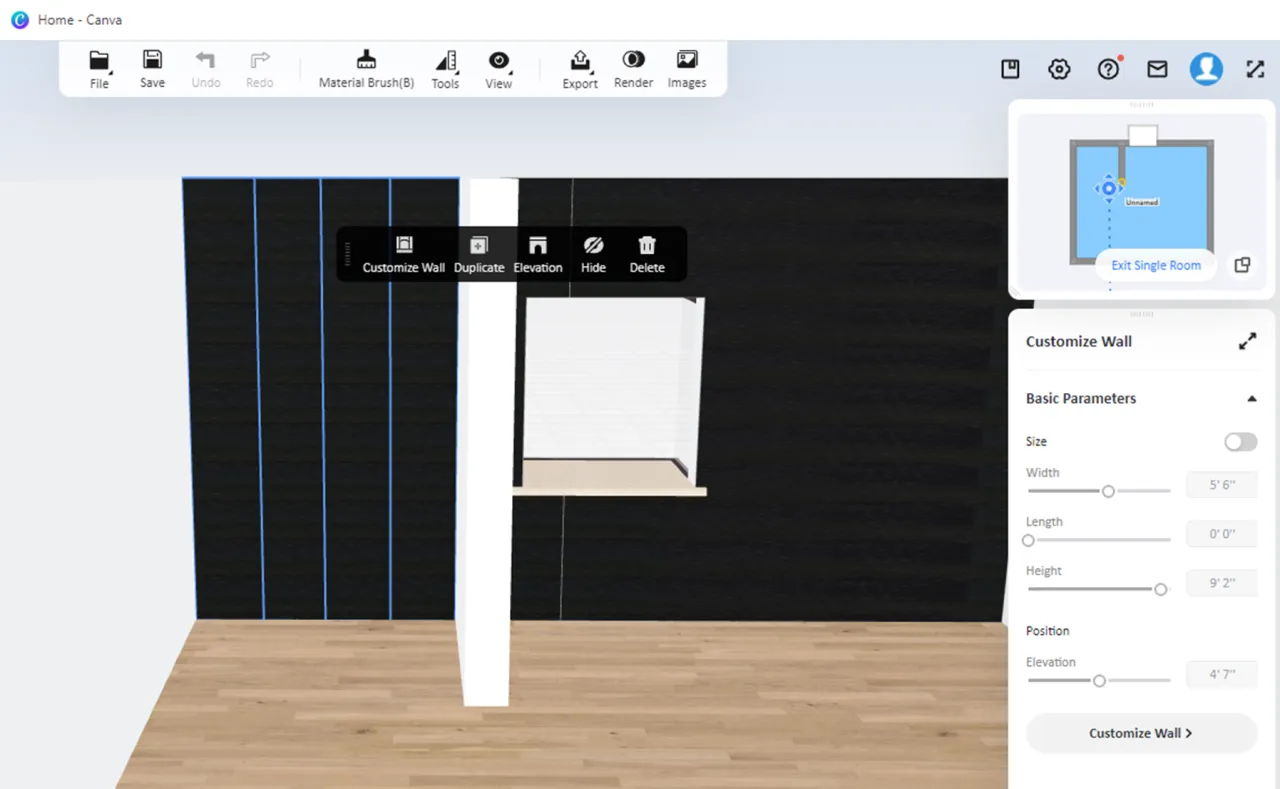Click the Customize Wall button at panel bottom
The image size is (1280, 789).
[1141, 733]
